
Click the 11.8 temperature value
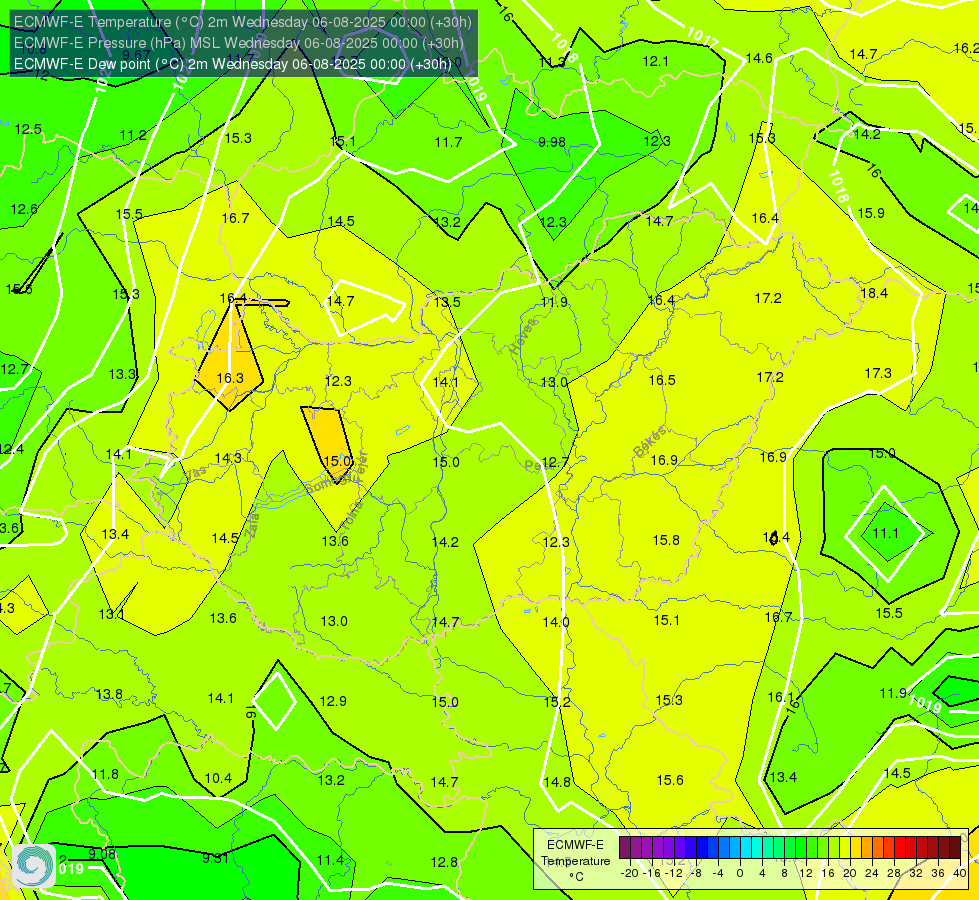click(x=105, y=775)
